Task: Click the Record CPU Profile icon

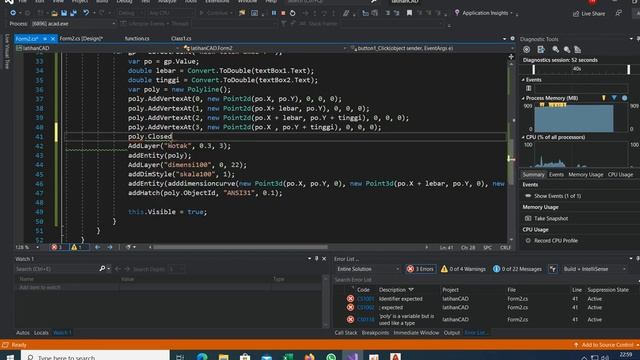Action: tap(528, 240)
